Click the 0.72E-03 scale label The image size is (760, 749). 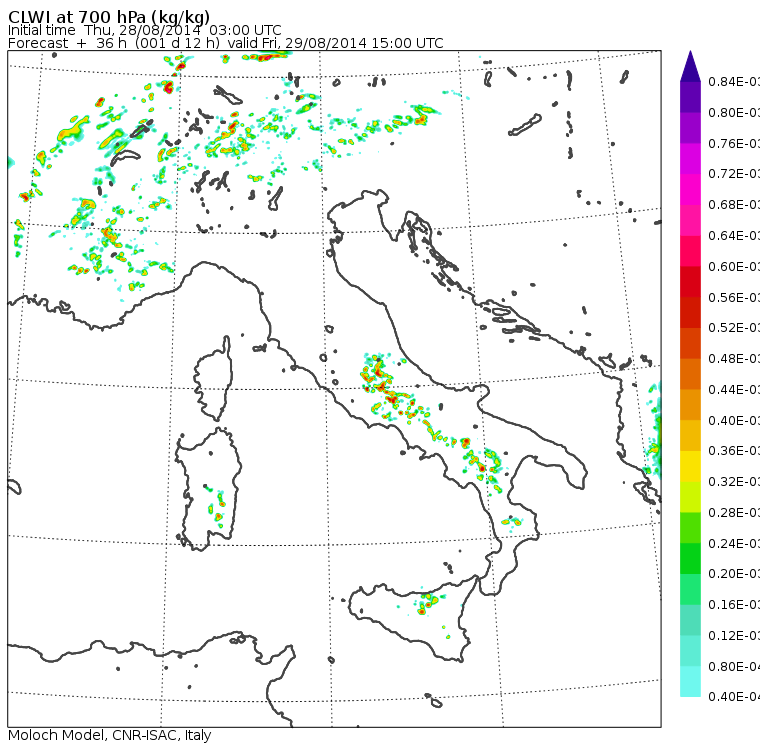pyautogui.click(x=734, y=174)
